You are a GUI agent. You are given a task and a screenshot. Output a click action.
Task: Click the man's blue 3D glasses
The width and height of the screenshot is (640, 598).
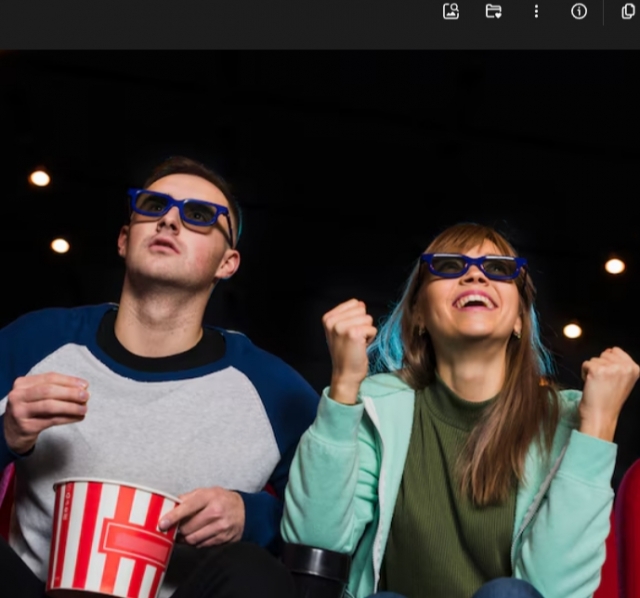coord(178,209)
